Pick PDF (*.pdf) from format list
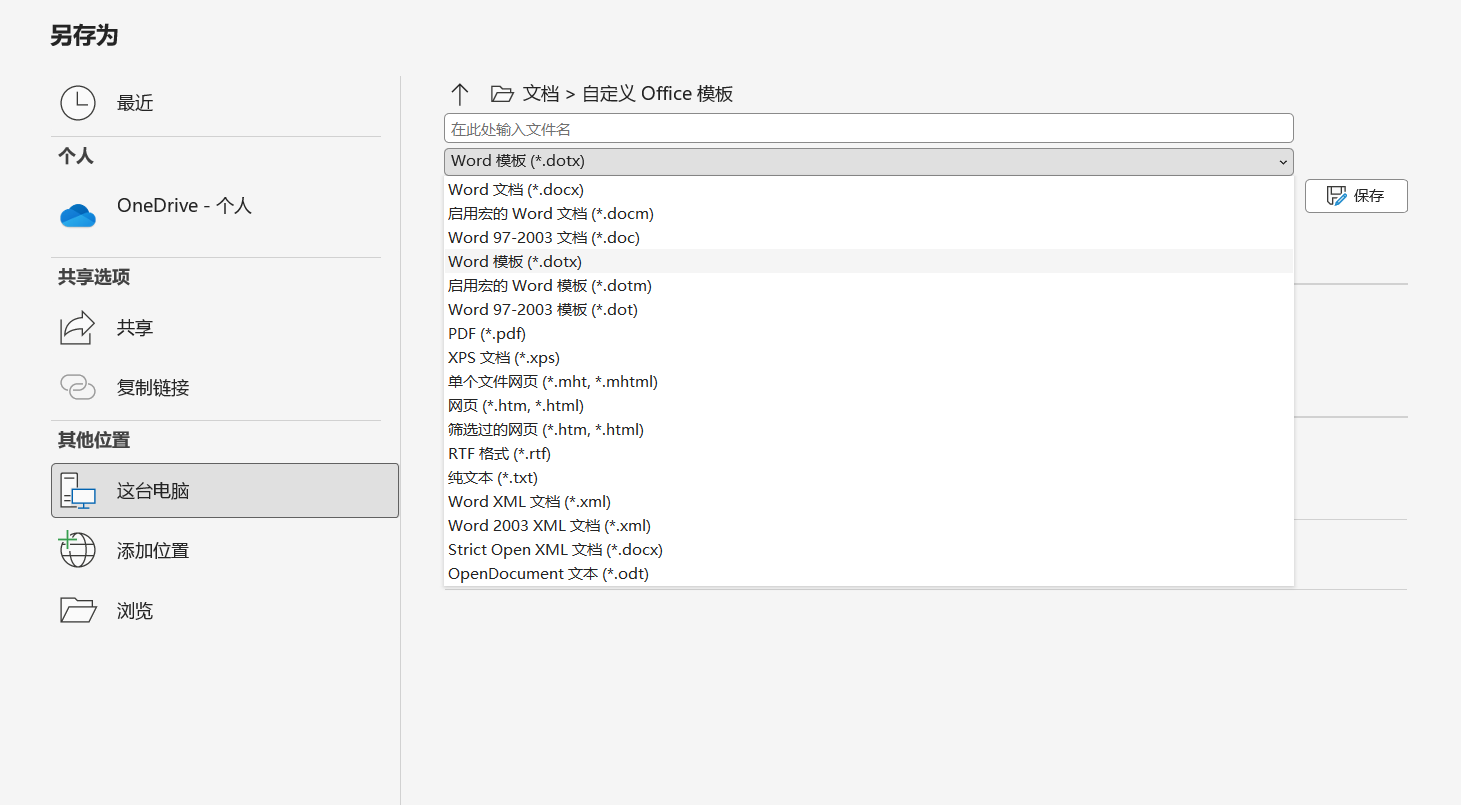 (487, 333)
